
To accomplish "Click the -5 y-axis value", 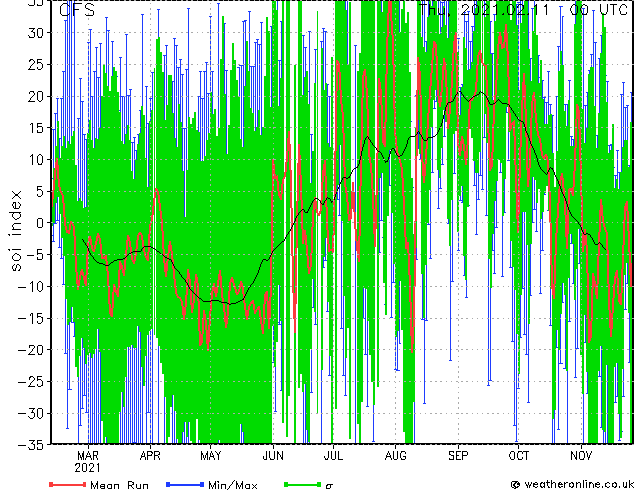I will tap(36, 255).
